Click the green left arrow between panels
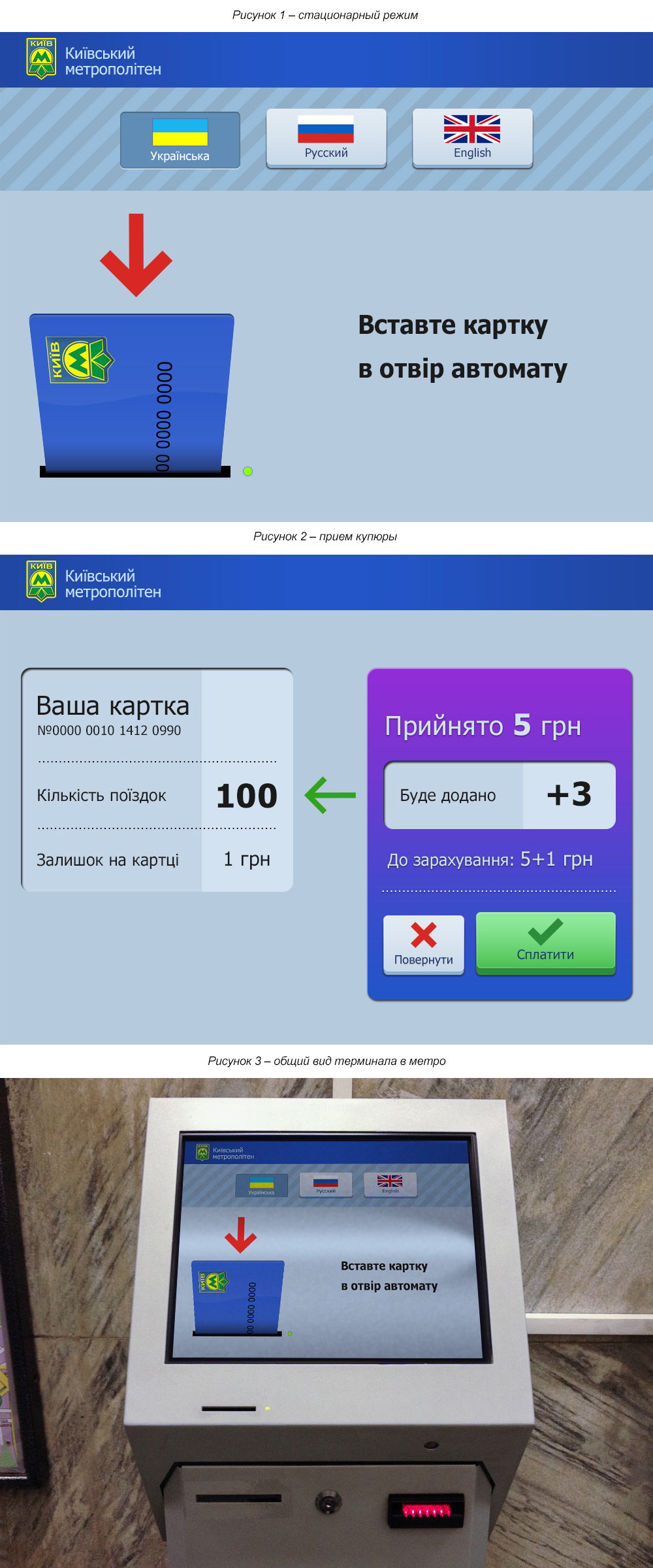The width and height of the screenshot is (653, 1568). (330, 795)
